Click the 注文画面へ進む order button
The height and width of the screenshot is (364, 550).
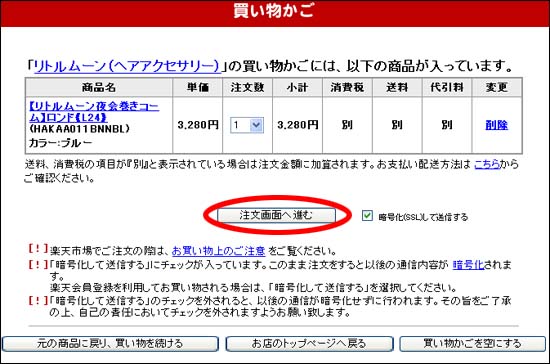276,215
